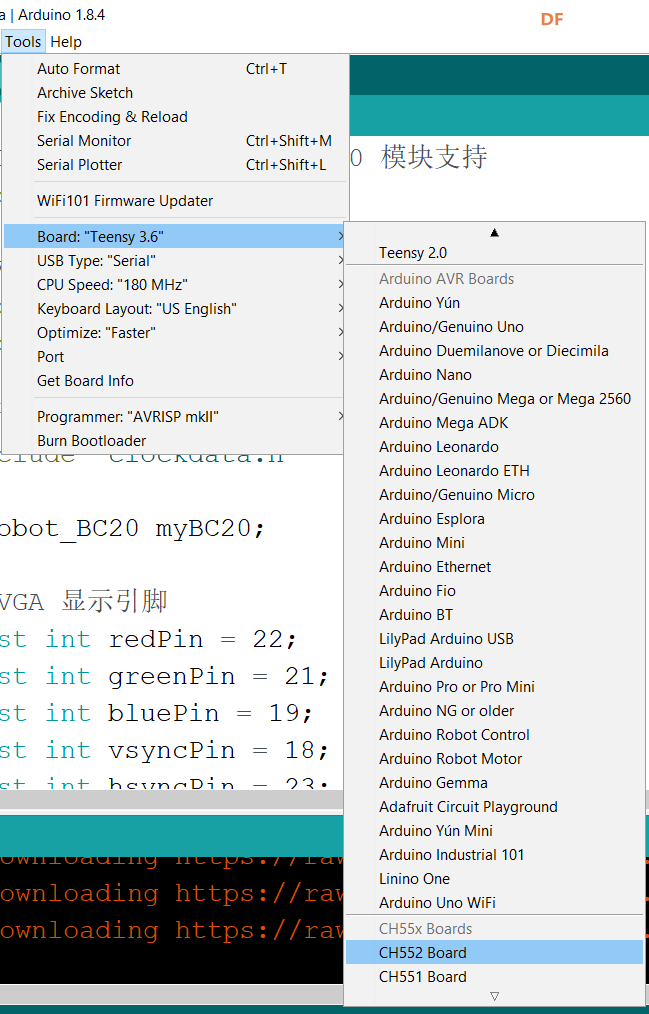
Task: Select Arduino Leonardo board
Action: pos(495,446)
